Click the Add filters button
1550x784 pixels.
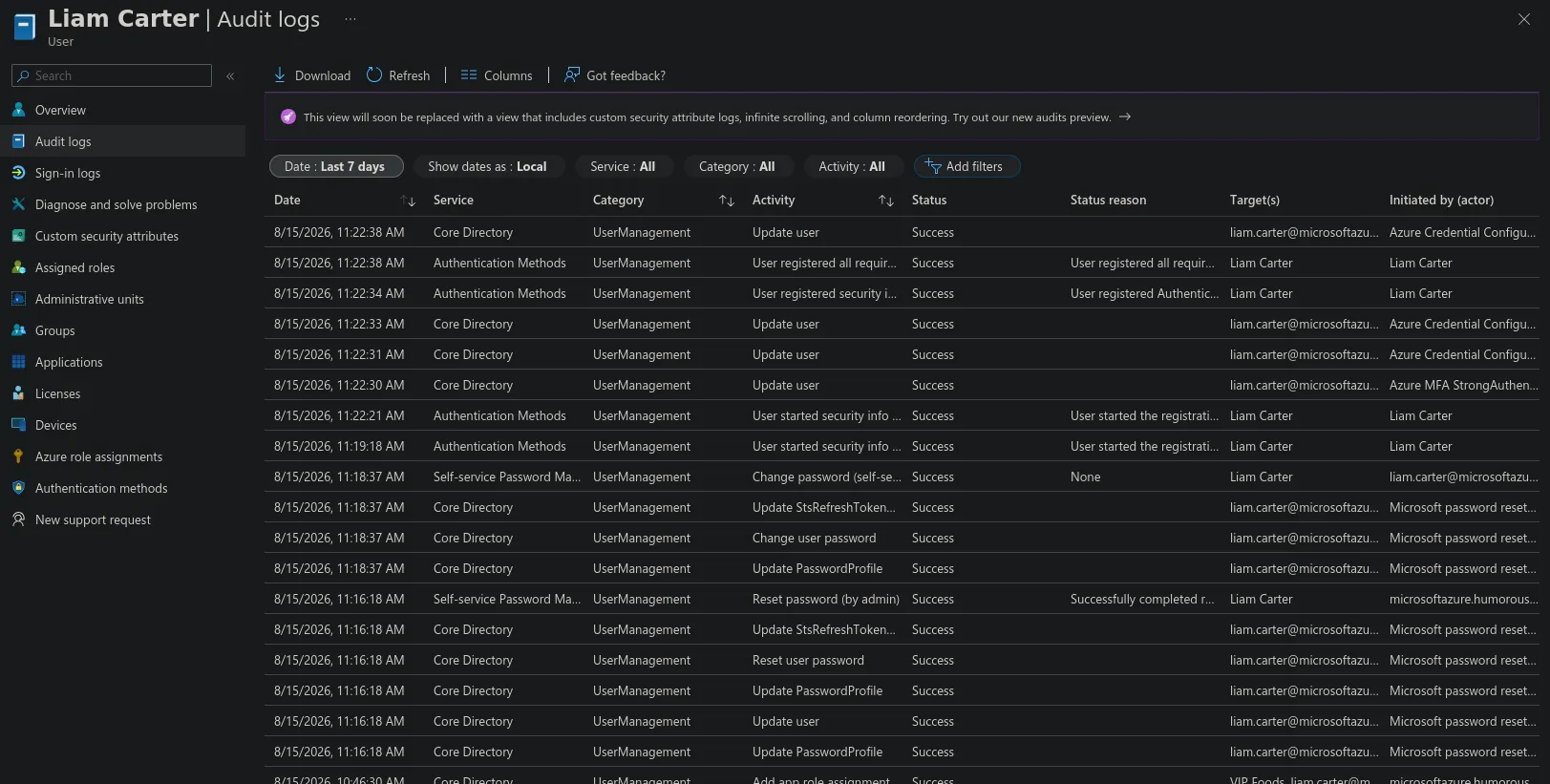pos(966,166)
